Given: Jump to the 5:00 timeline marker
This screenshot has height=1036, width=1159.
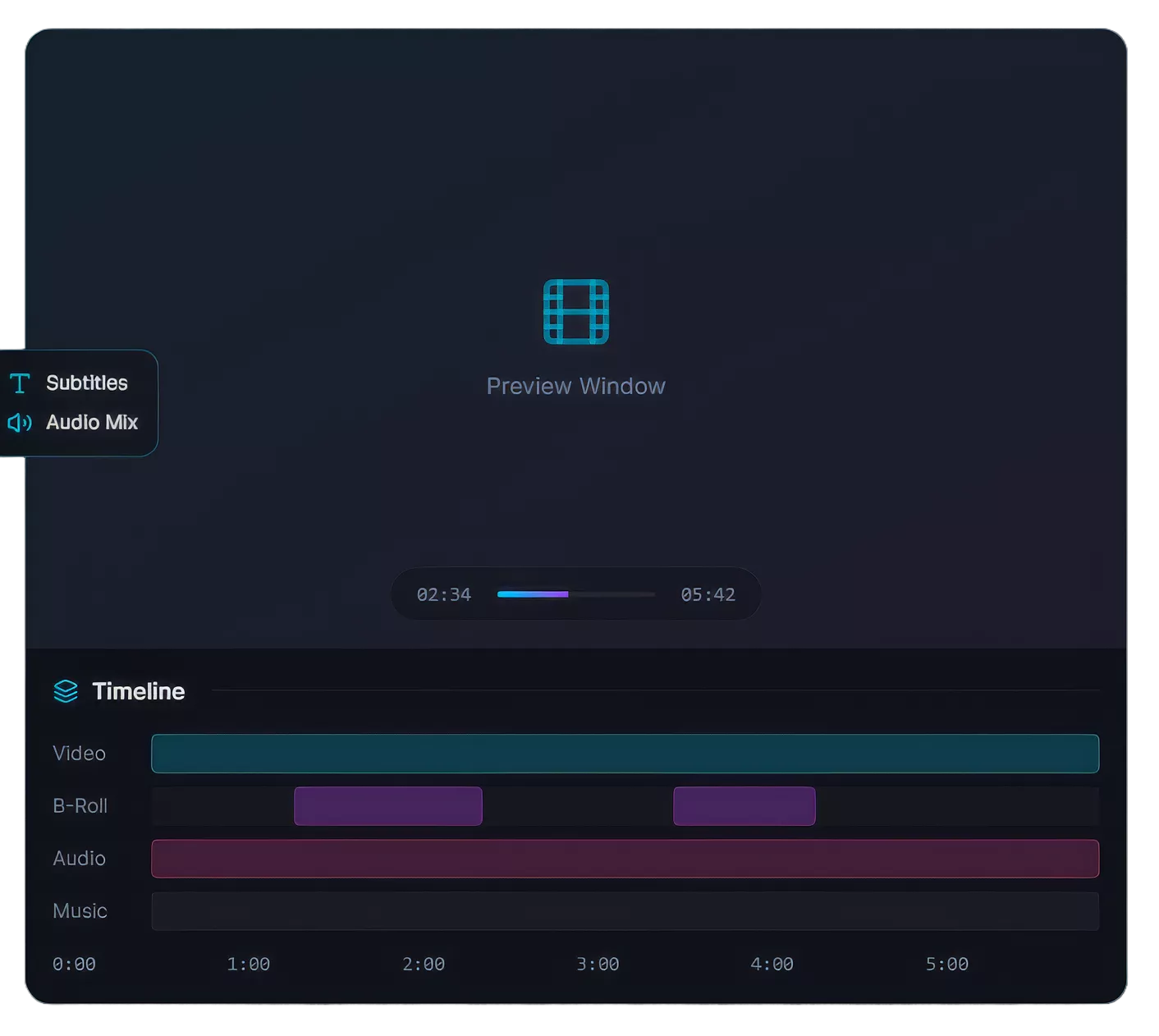Looking at the screenshot, I should 946,965.
